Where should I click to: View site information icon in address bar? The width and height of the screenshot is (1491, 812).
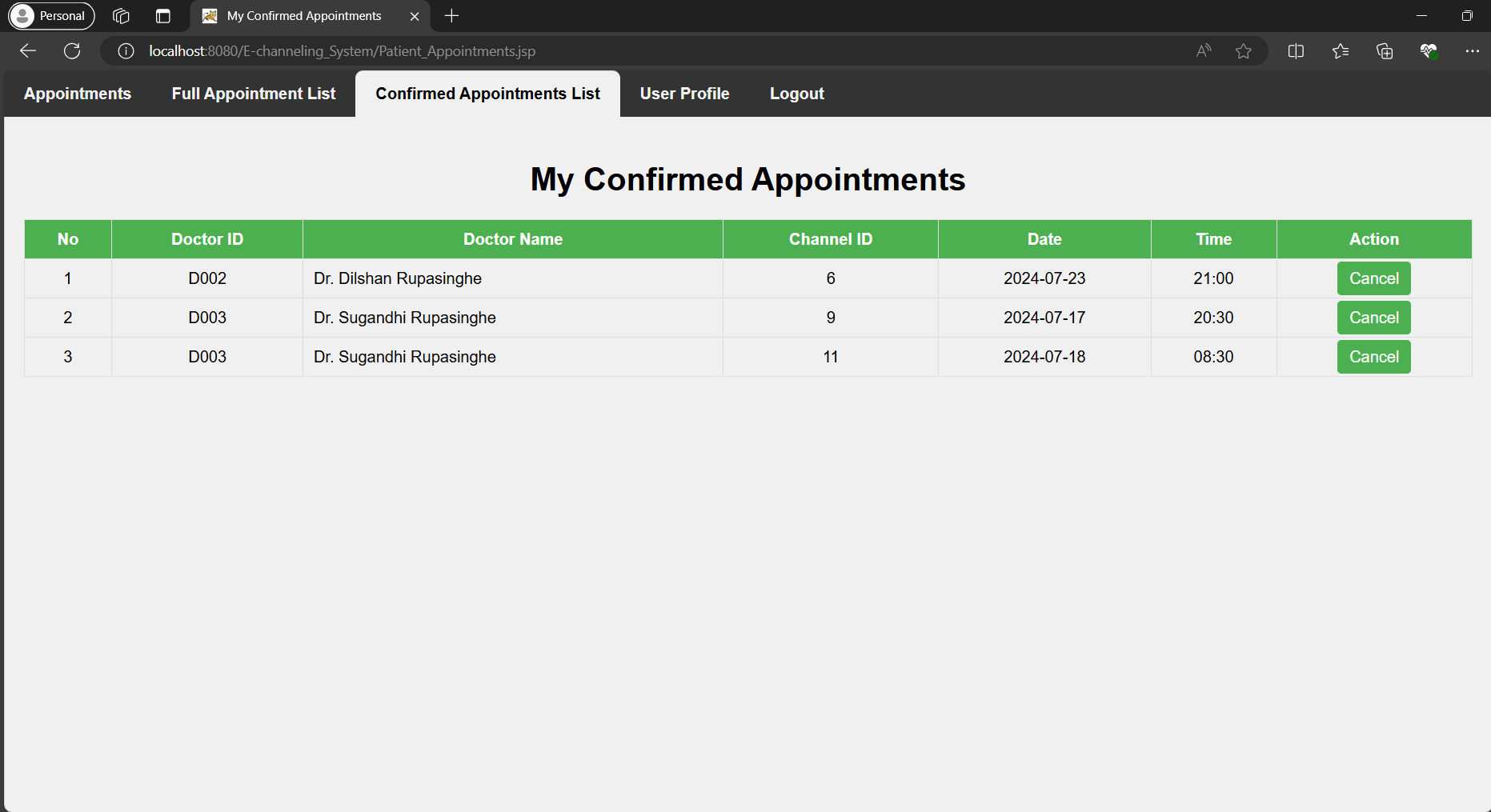tap(126, 51)
